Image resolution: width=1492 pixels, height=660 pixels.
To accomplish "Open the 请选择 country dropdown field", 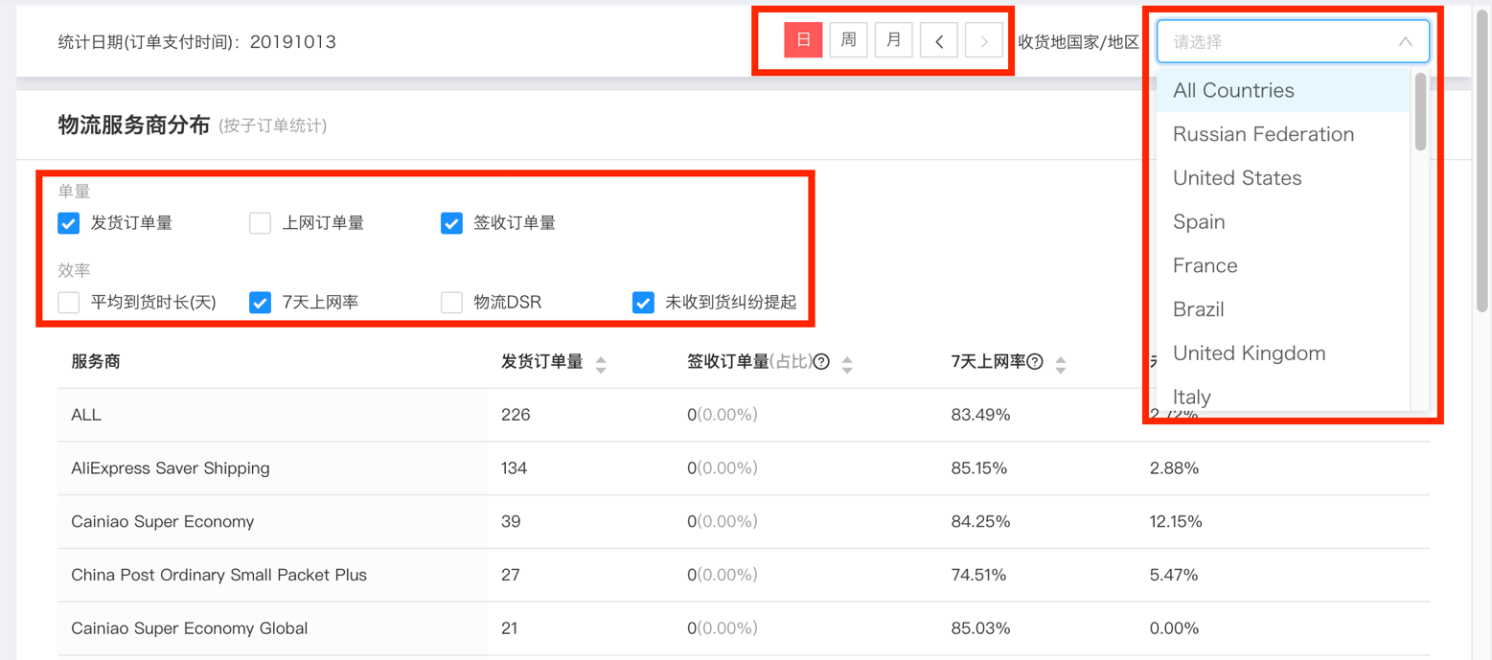I will (x=1293, y=42).
